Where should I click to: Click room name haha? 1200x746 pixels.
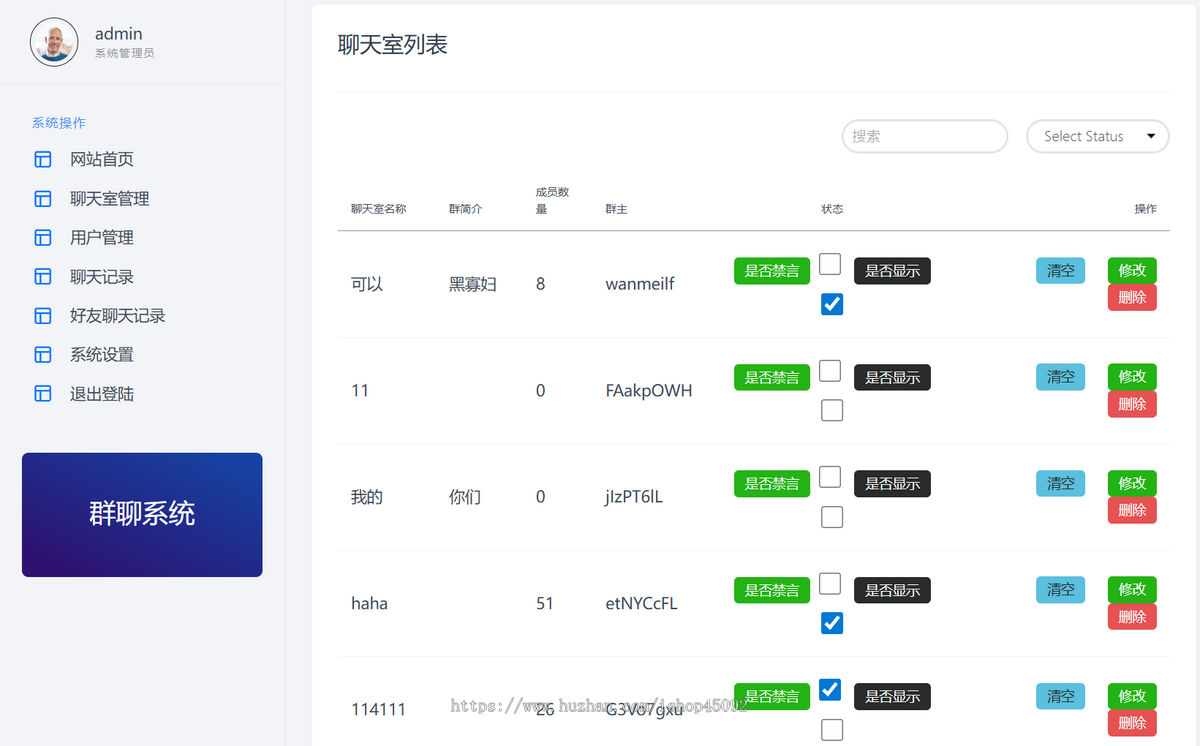click(x=369, y=603)
